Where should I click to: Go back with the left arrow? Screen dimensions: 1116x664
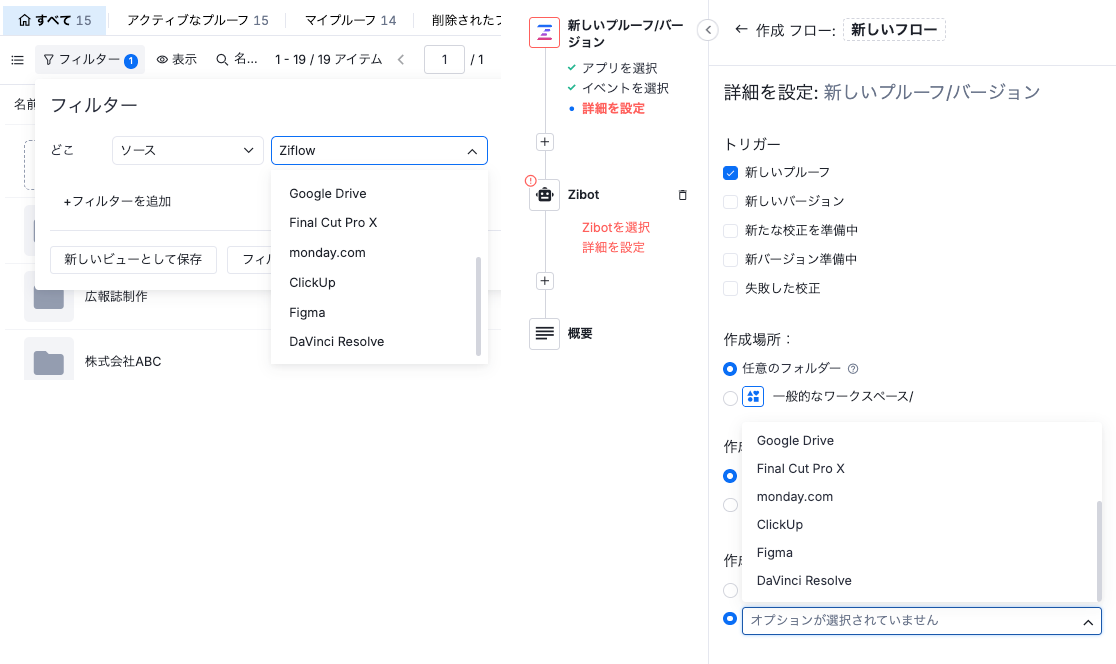click(741, 30)
